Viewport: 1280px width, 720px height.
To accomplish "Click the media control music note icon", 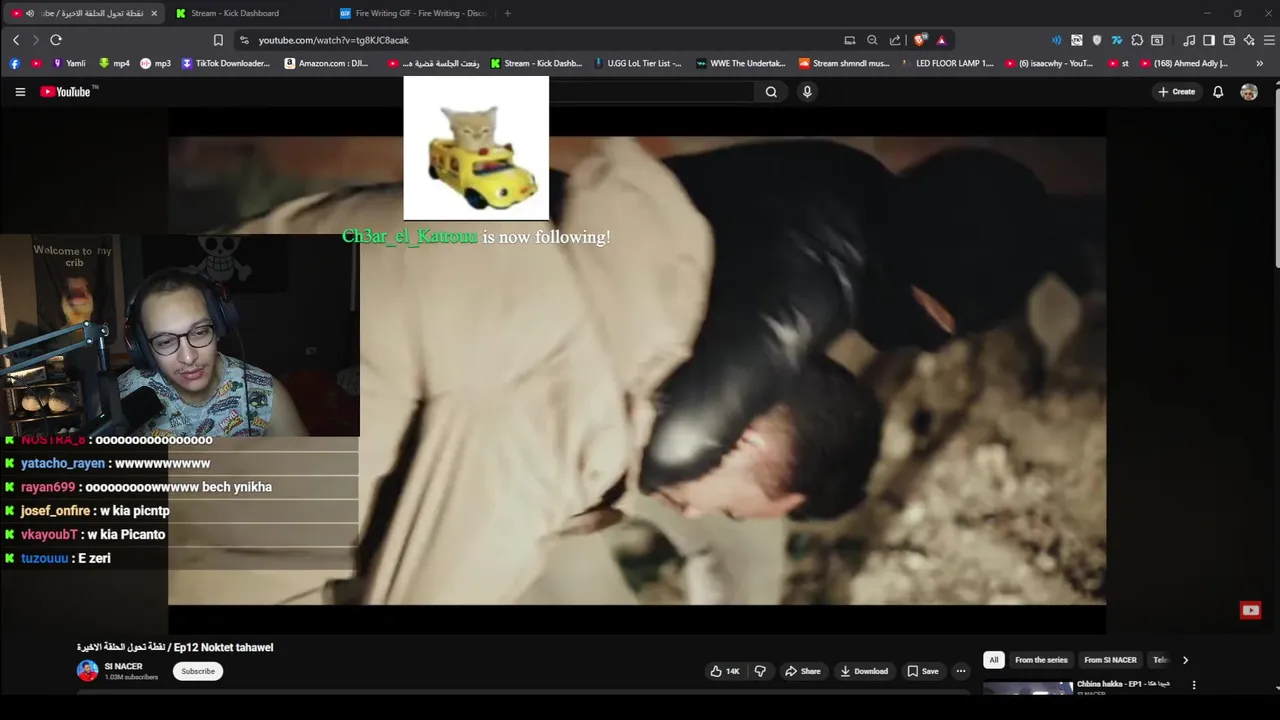I will click(1188, 40).
